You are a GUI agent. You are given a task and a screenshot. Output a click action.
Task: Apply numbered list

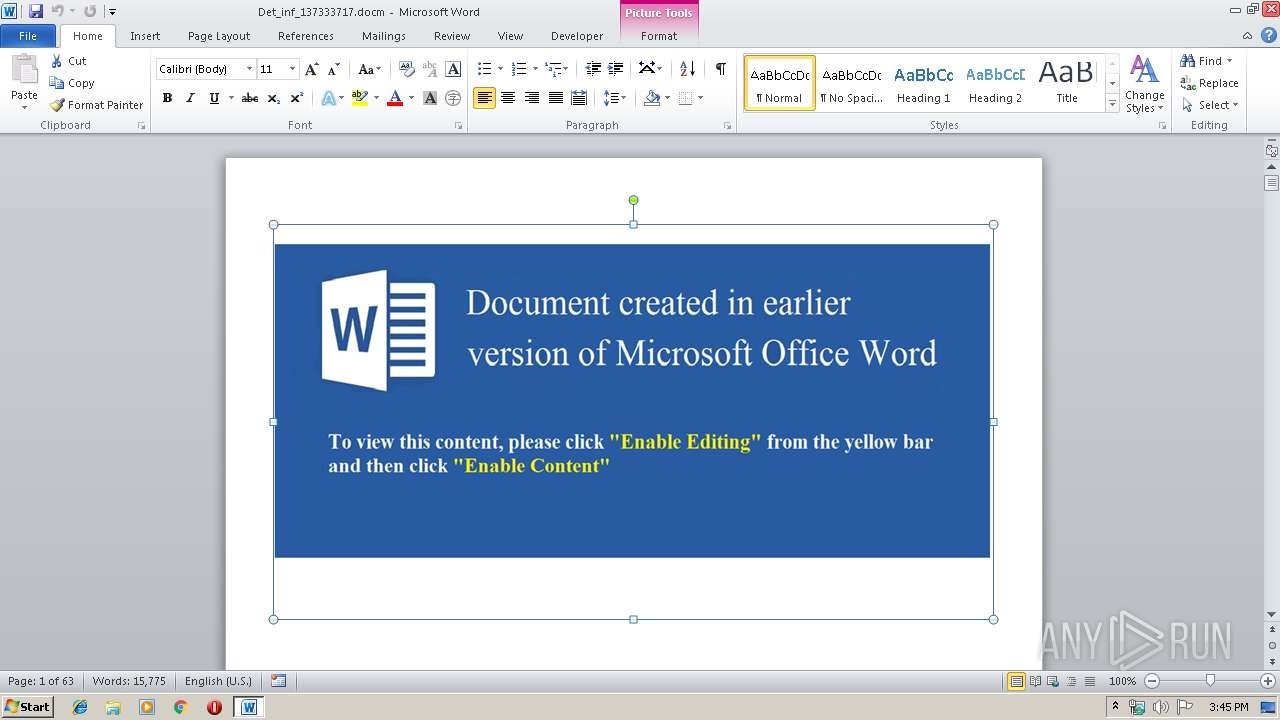[518, 69]
